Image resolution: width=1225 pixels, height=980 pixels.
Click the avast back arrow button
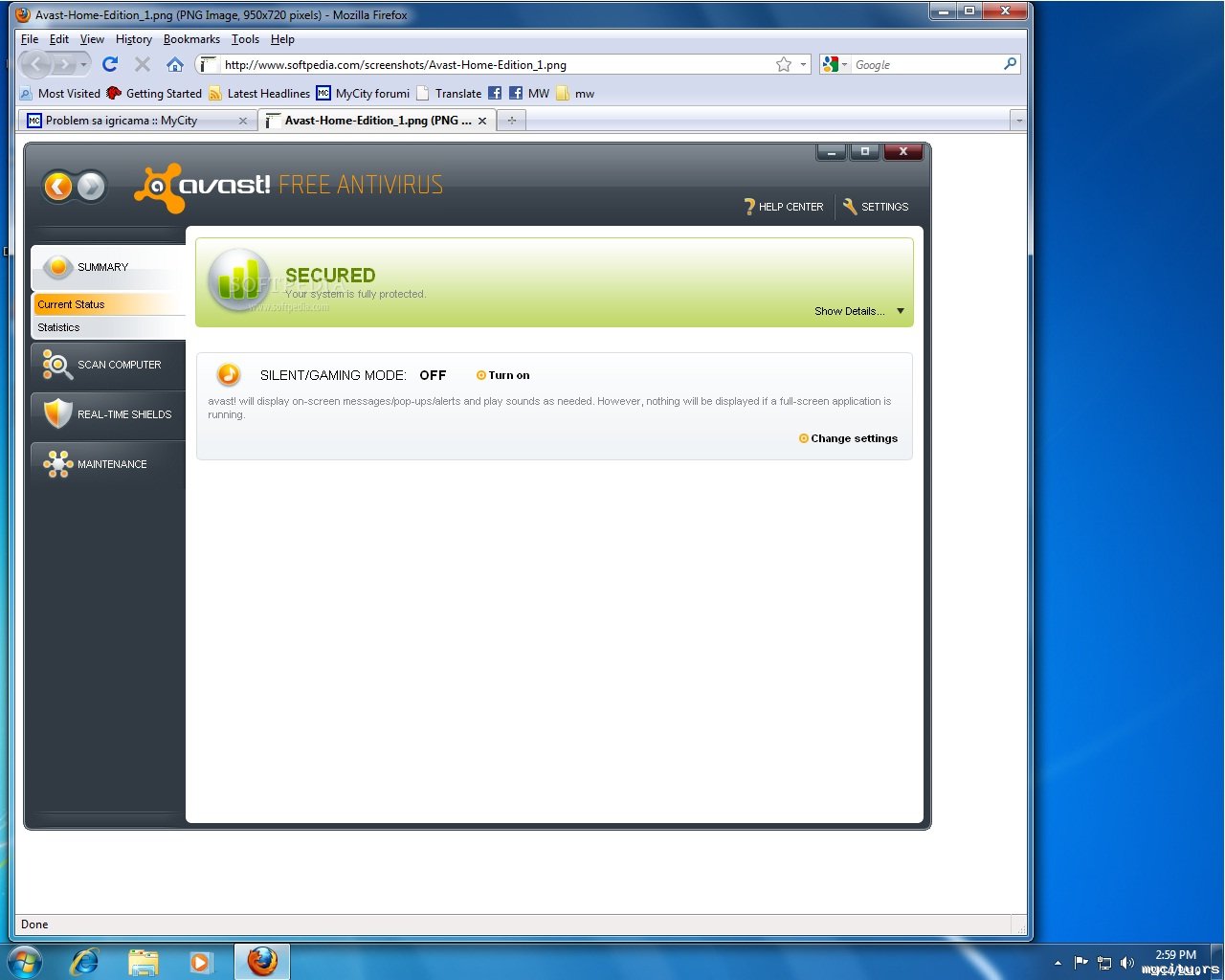[57, 186]
